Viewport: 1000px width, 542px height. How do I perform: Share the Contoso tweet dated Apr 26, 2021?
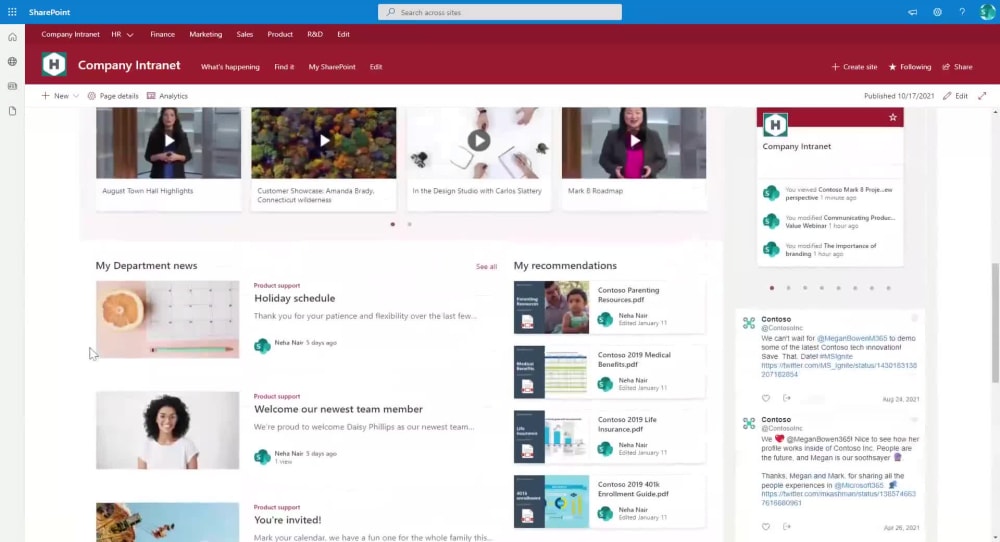coord(787,527)
